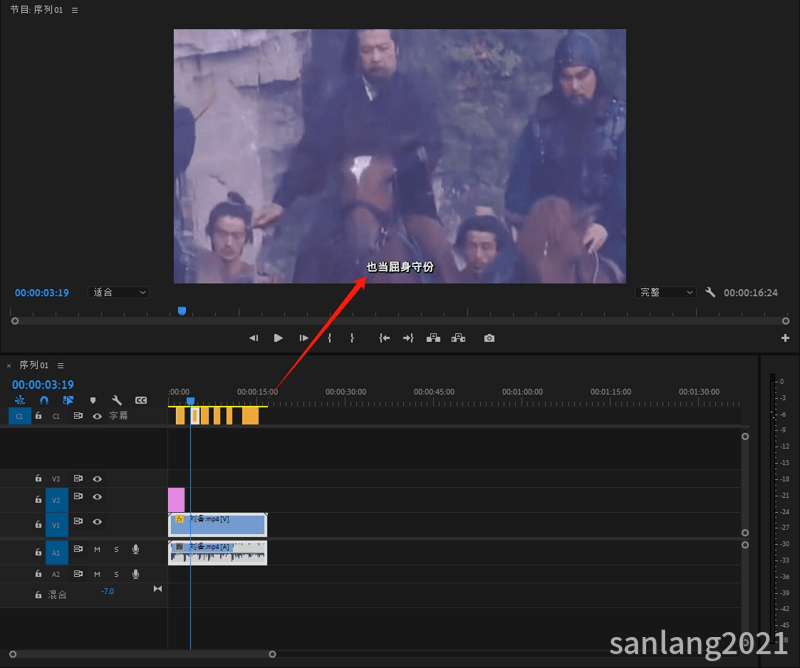Hide the V2 track with eye icon
The width and height of the screenshot is (800, 668).
(x=97, y=497)
